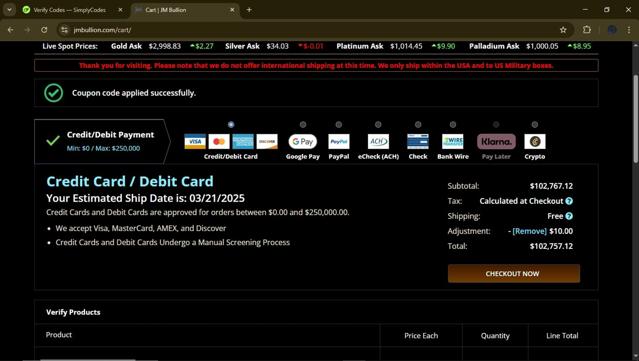Viewport: 639px width, 361px height.
Task: Select the Google Pay radio button
Action: (x=303, y=124)
